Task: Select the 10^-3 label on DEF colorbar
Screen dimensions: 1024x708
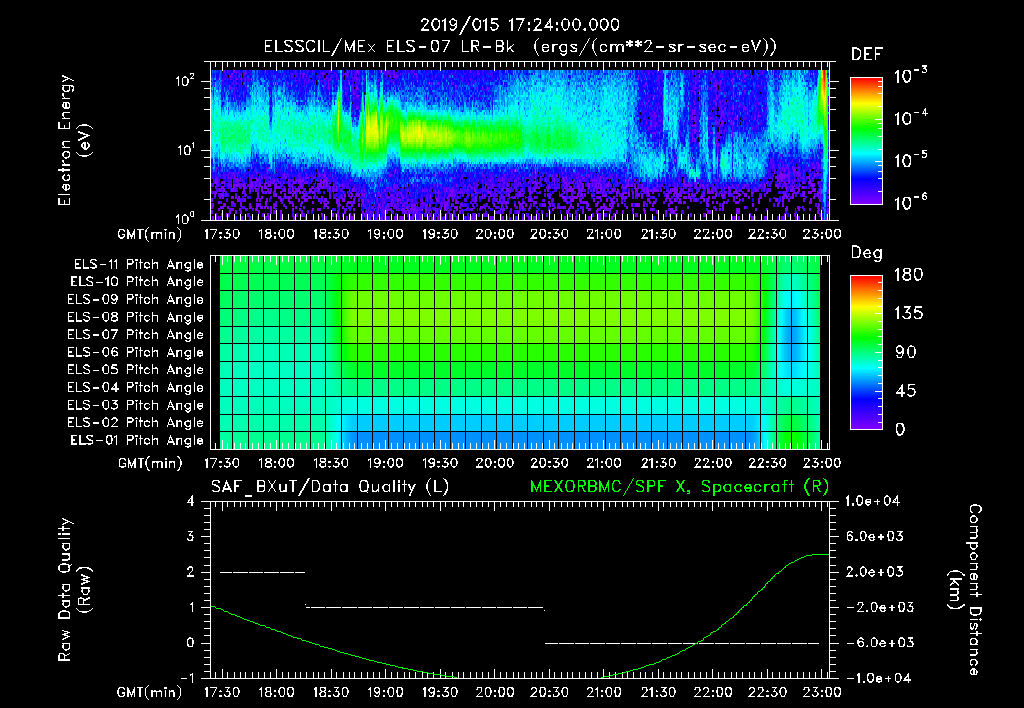Action: pyautogui.click(x=910, y=76)
